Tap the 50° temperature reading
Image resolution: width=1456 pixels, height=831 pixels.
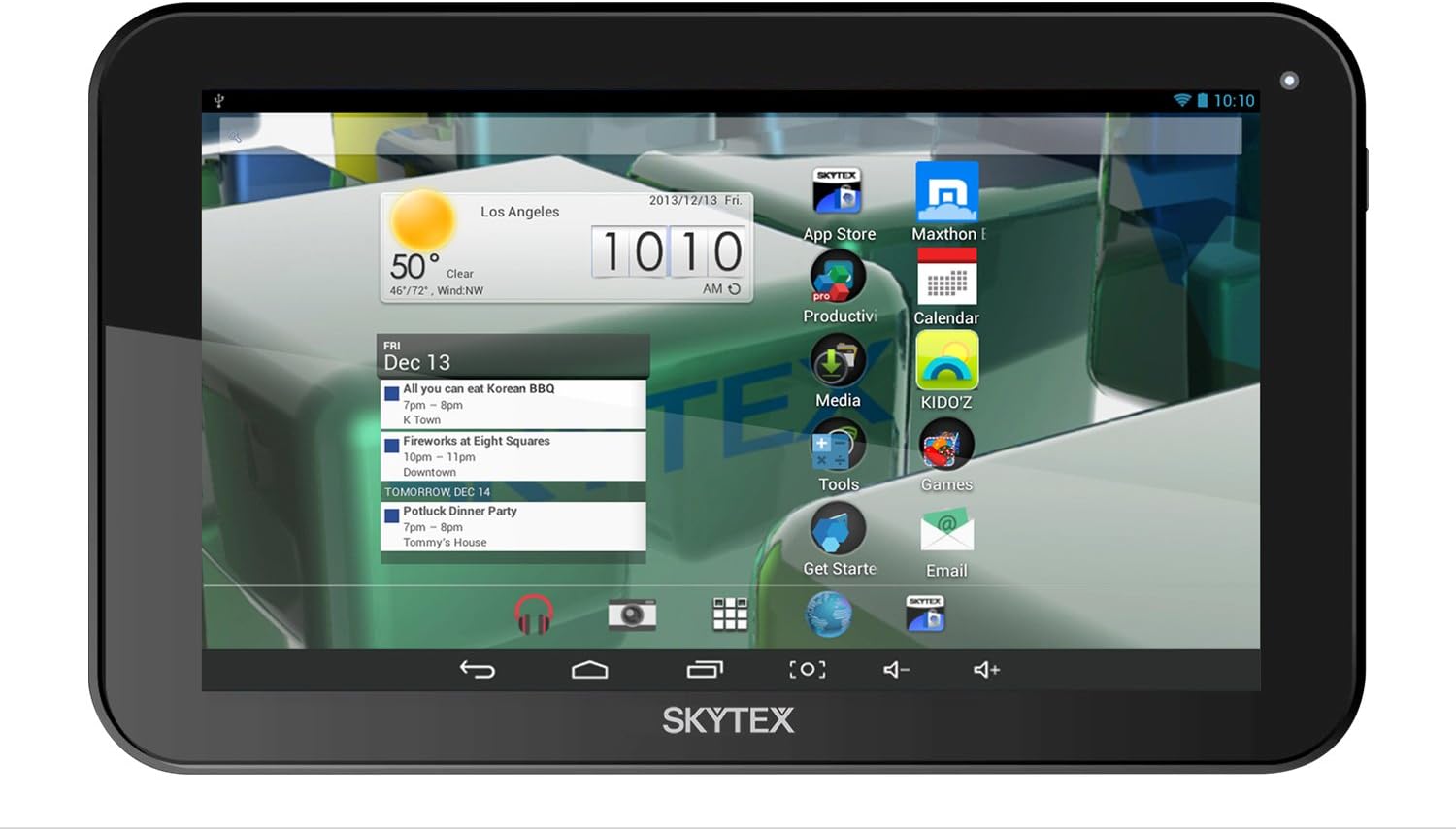414,266
